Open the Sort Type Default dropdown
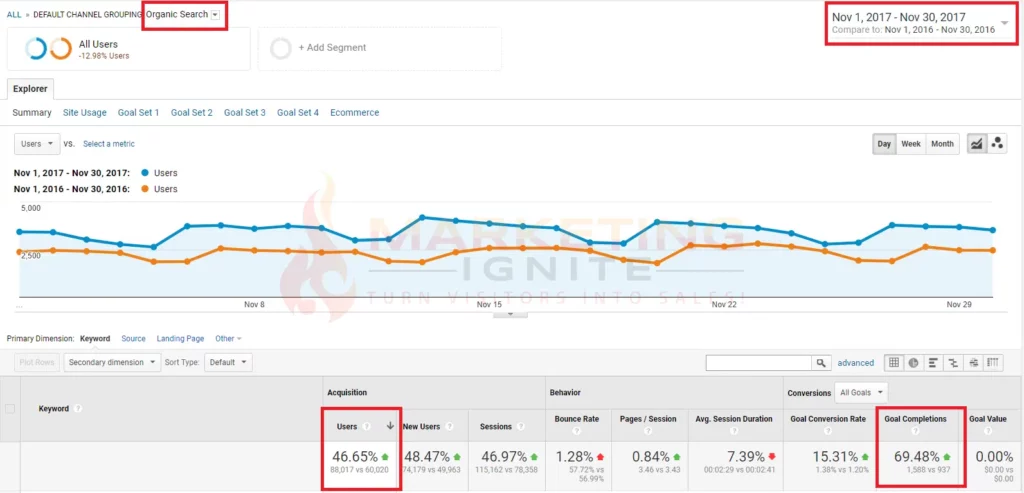Viewport: 1024px width, 493px height. (228, 363)
